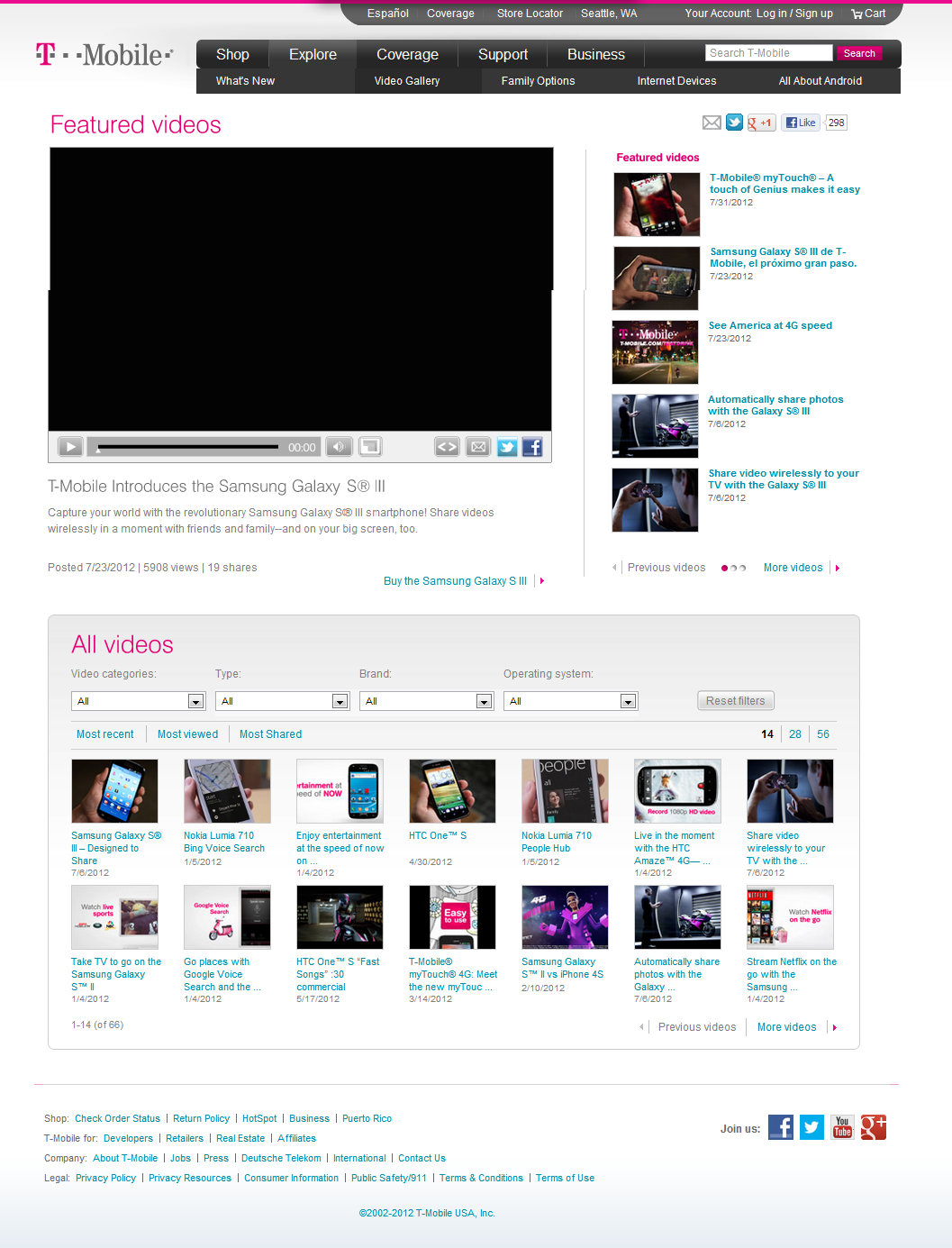This screenshot has height=1248, width=952.
Task: Mute the video player volume
Action: (x=339, y=446)
